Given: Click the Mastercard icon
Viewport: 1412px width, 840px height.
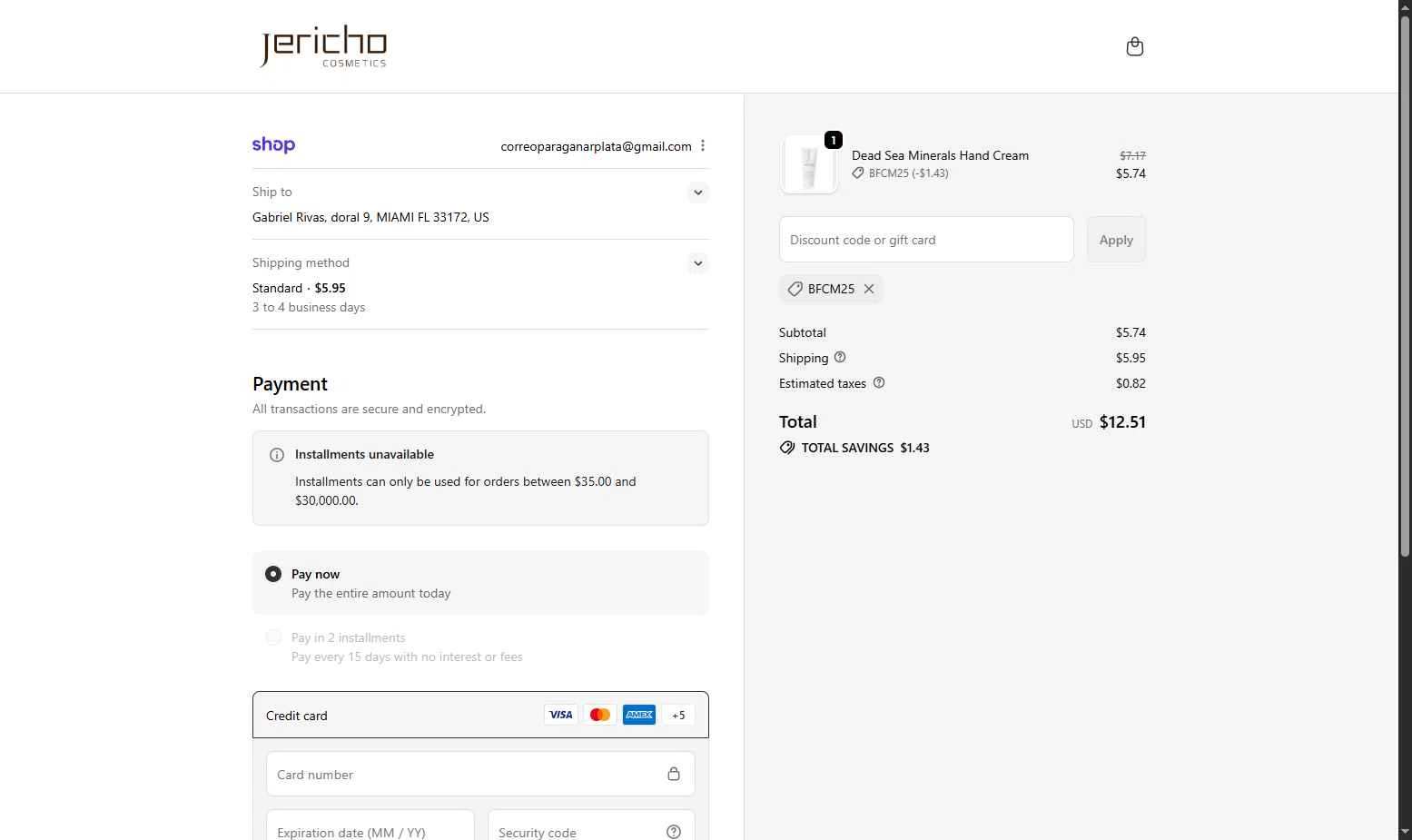Looking at the screenshot, I should point(600,715).
